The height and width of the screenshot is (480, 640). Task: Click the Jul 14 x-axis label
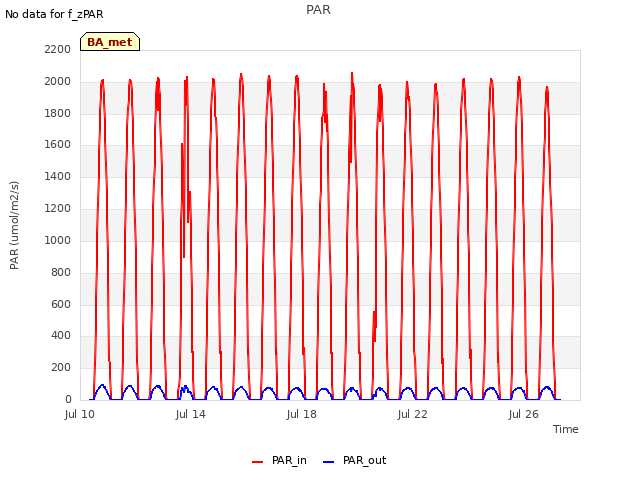coord(191,414)
